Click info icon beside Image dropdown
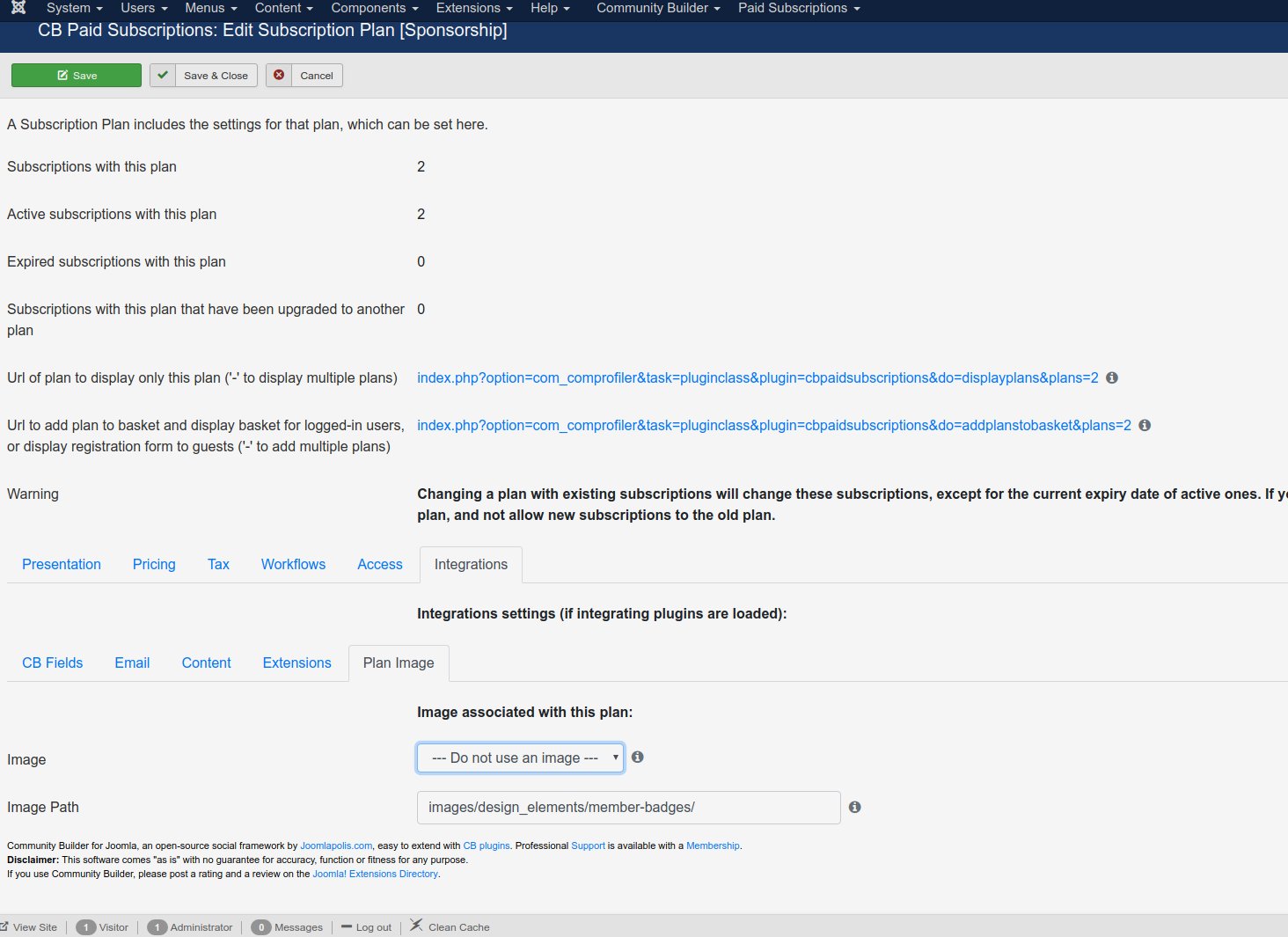Screen dimensions: 1288x937 click(638, 757)
